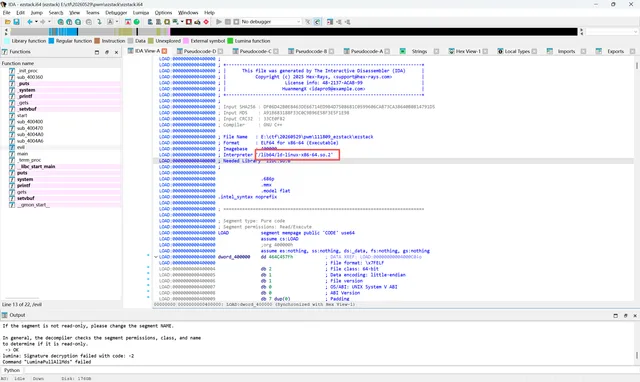640x382 pixels.
Task: Click the Function name column header
Action: (60, 63)
